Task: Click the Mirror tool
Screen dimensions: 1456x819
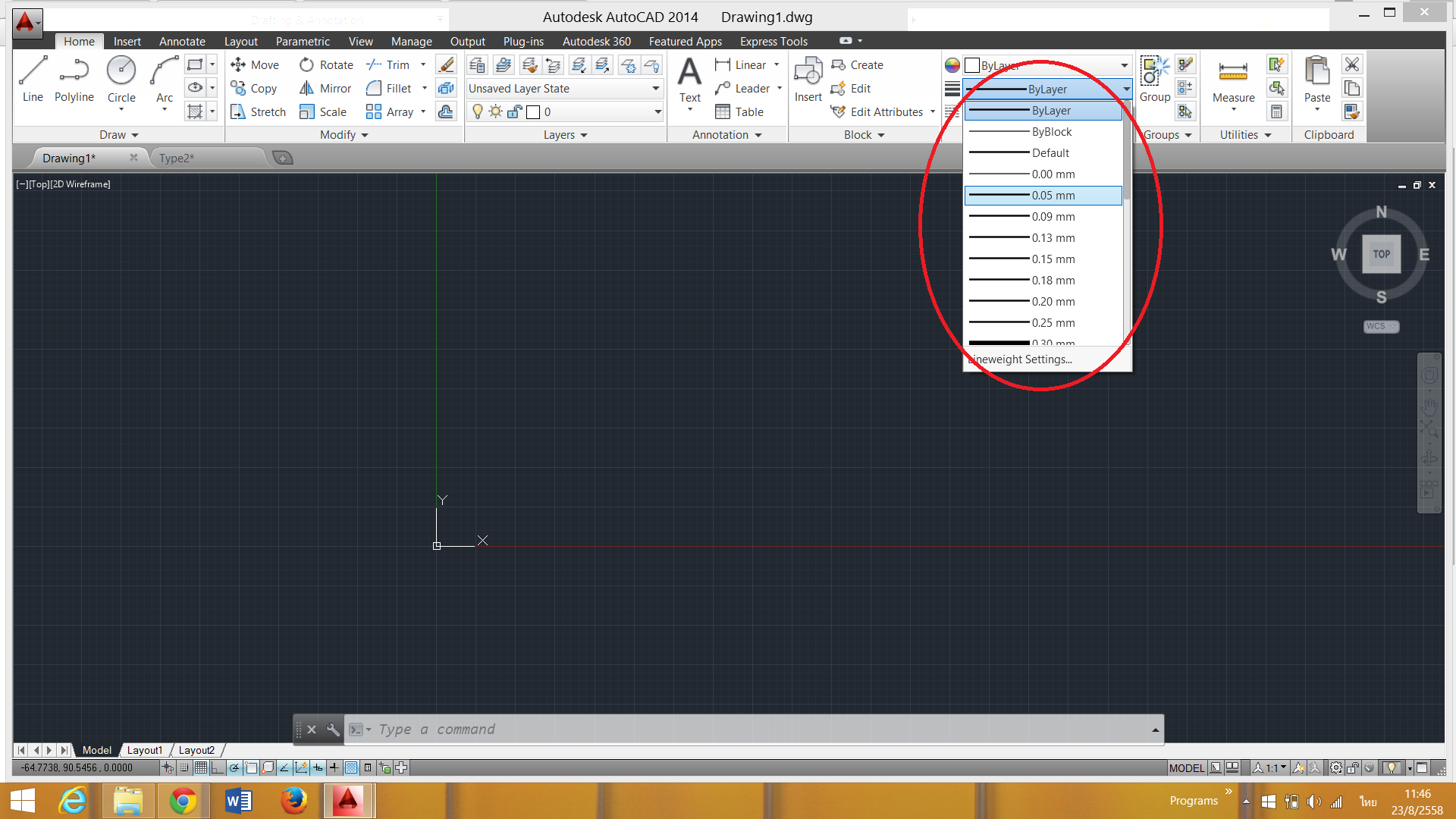Action: pyautogui.click(x=325, y=89)
